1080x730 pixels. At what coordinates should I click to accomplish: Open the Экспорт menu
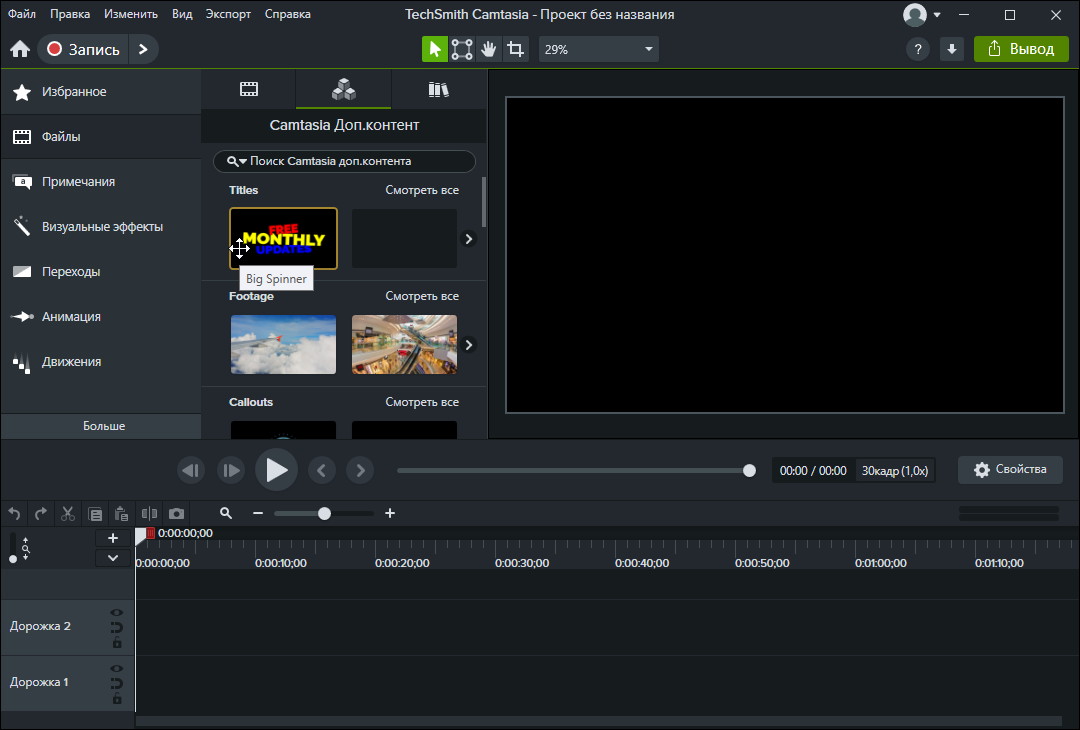(228, 14)
